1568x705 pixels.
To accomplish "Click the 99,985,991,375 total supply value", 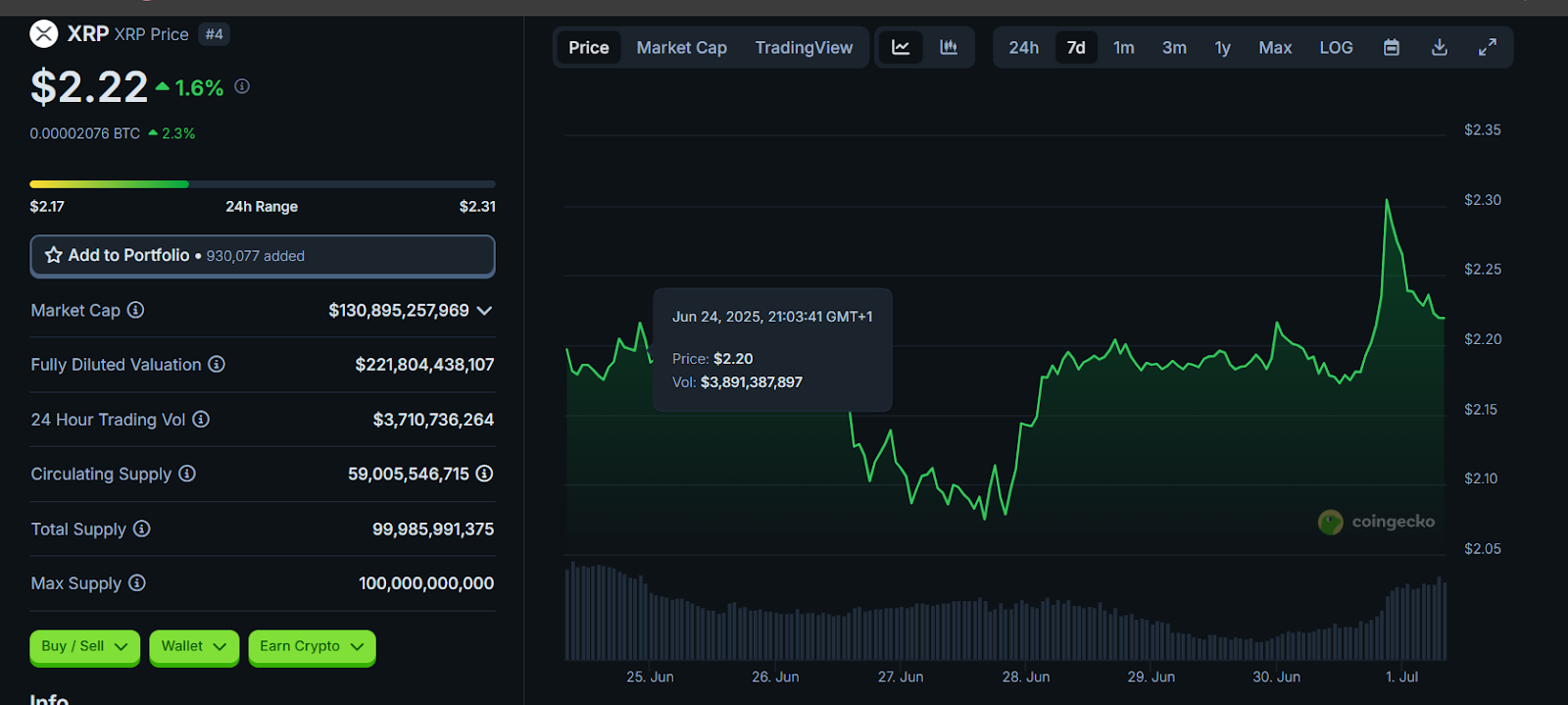I will pyautogui.click(x=433, y=529).
